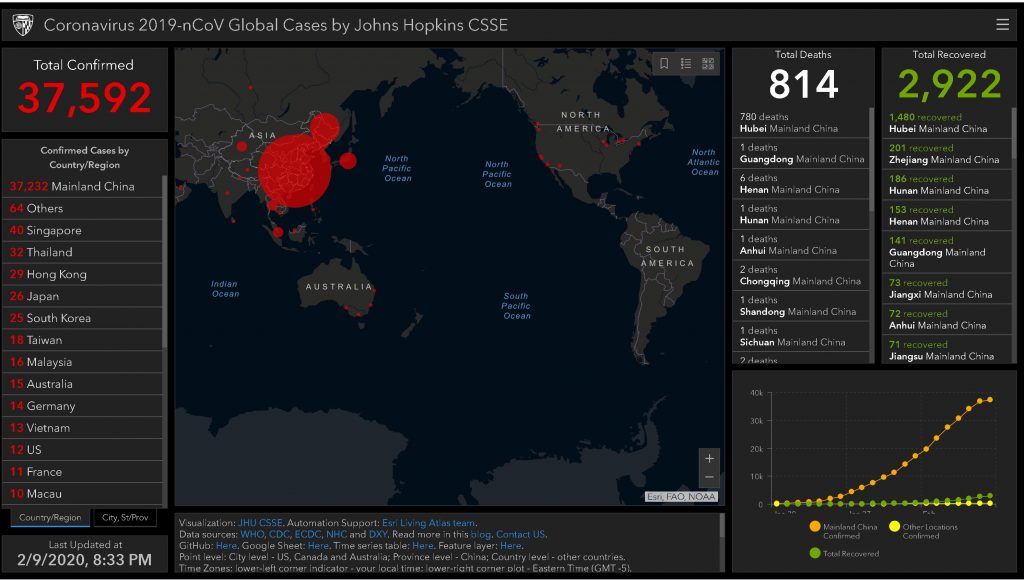Viewport: 1024px width, 580px height.
Task: Click the 1,480 recovered Hubei entry
Action: [x=947, y=123]
